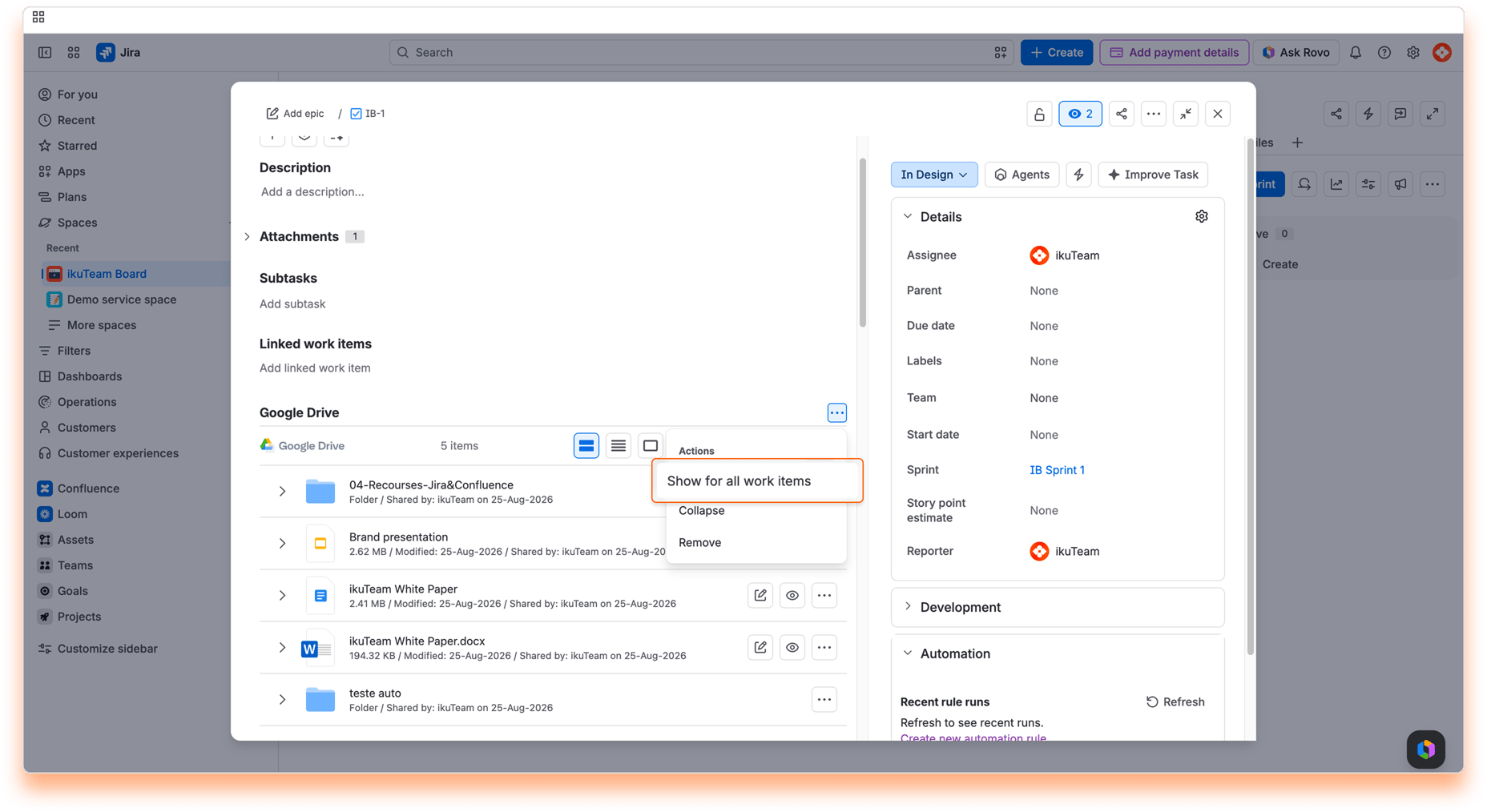The height and width of the screenshot is (812, 1487).
Task: Preview the ikuTeam White Paper with the eye icon
Action: 792,595
